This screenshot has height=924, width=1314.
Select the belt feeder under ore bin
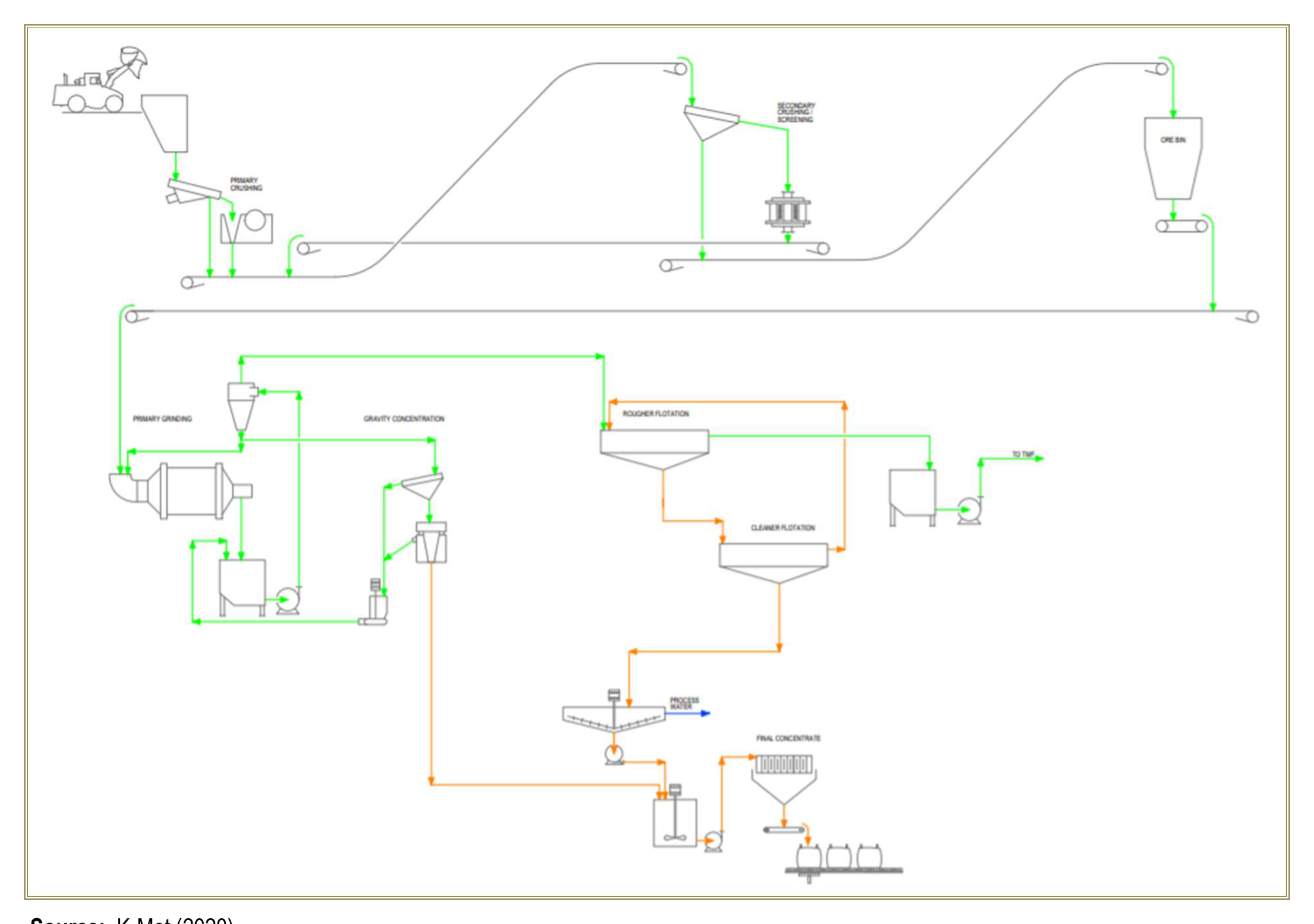click(x=1181, y=226)
